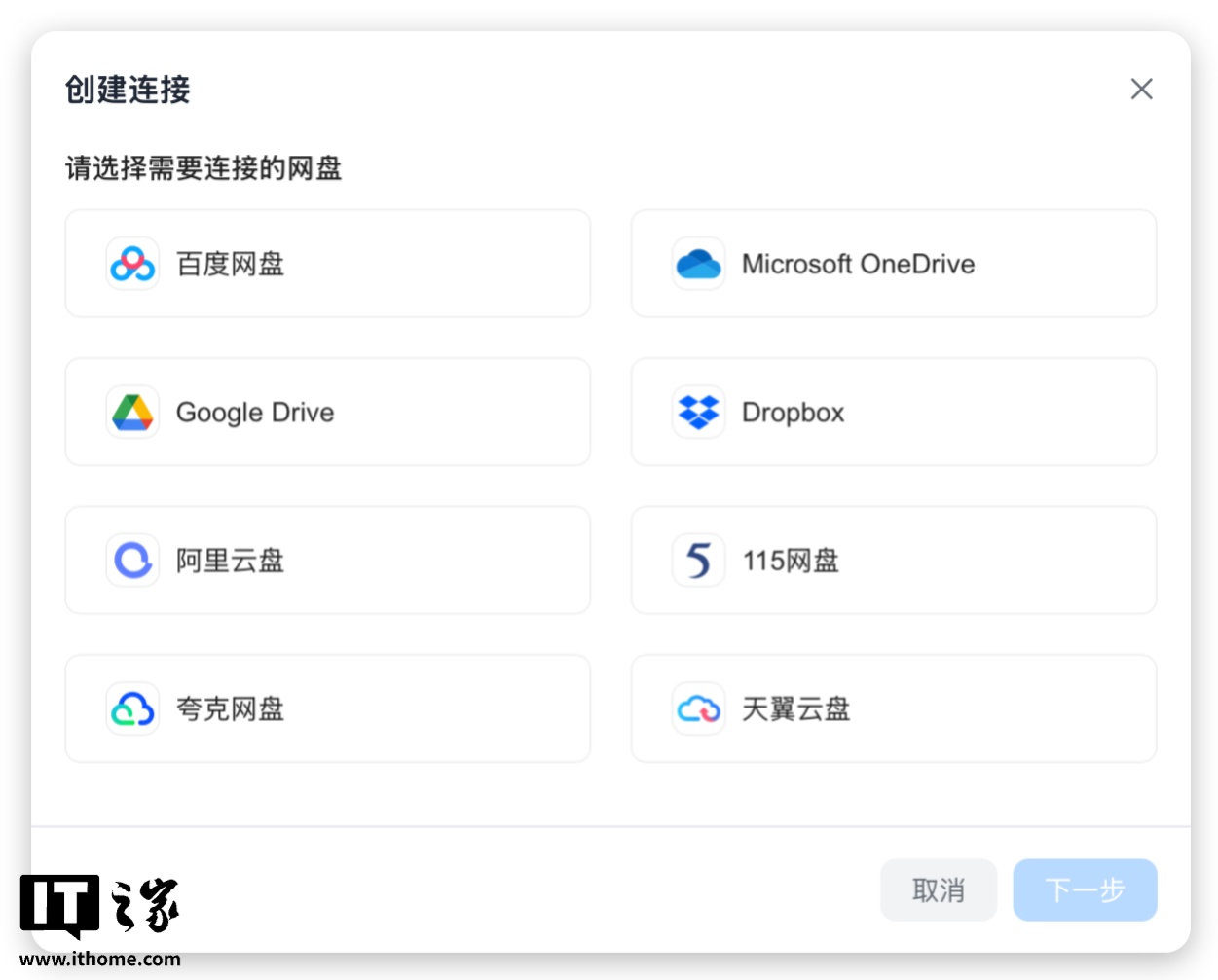This screenshot has height=980, width=1218.
Task: Cancel with the 取消 button
Action: click(939, 889)
